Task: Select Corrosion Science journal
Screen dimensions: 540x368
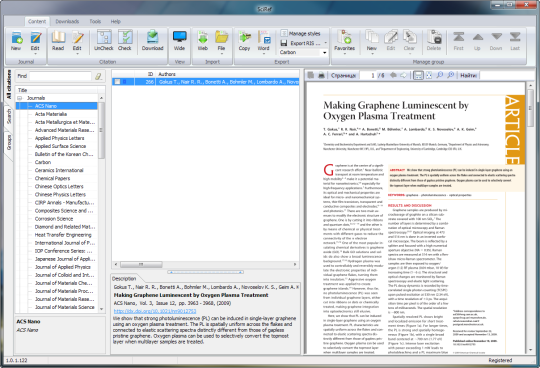Action: tap(54, 219)
